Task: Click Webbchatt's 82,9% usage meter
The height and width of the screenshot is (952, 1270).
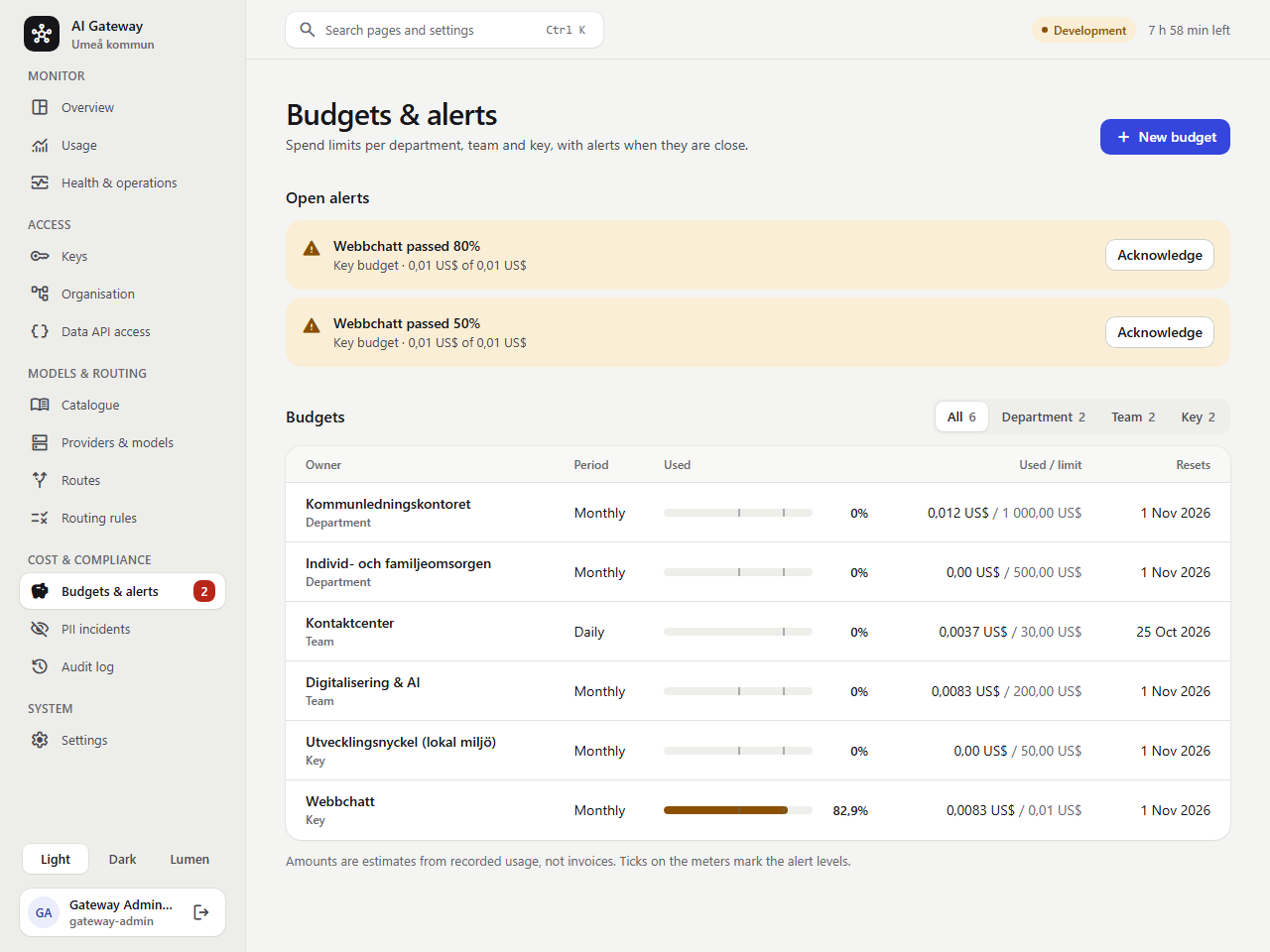Action: point(738,810)
